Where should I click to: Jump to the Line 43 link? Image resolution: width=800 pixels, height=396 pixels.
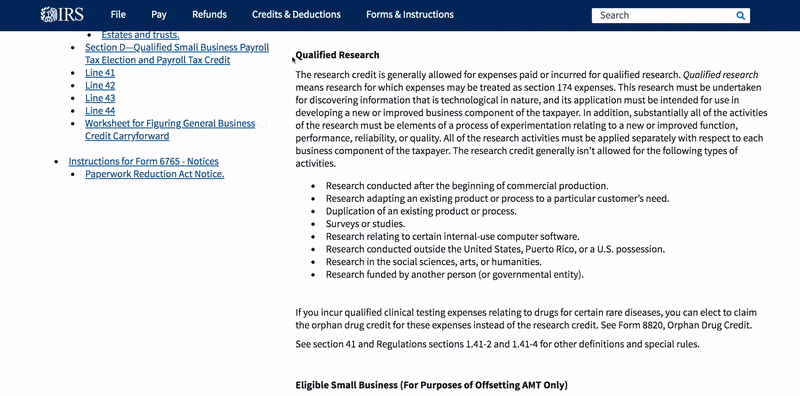(x=100, y=98)
